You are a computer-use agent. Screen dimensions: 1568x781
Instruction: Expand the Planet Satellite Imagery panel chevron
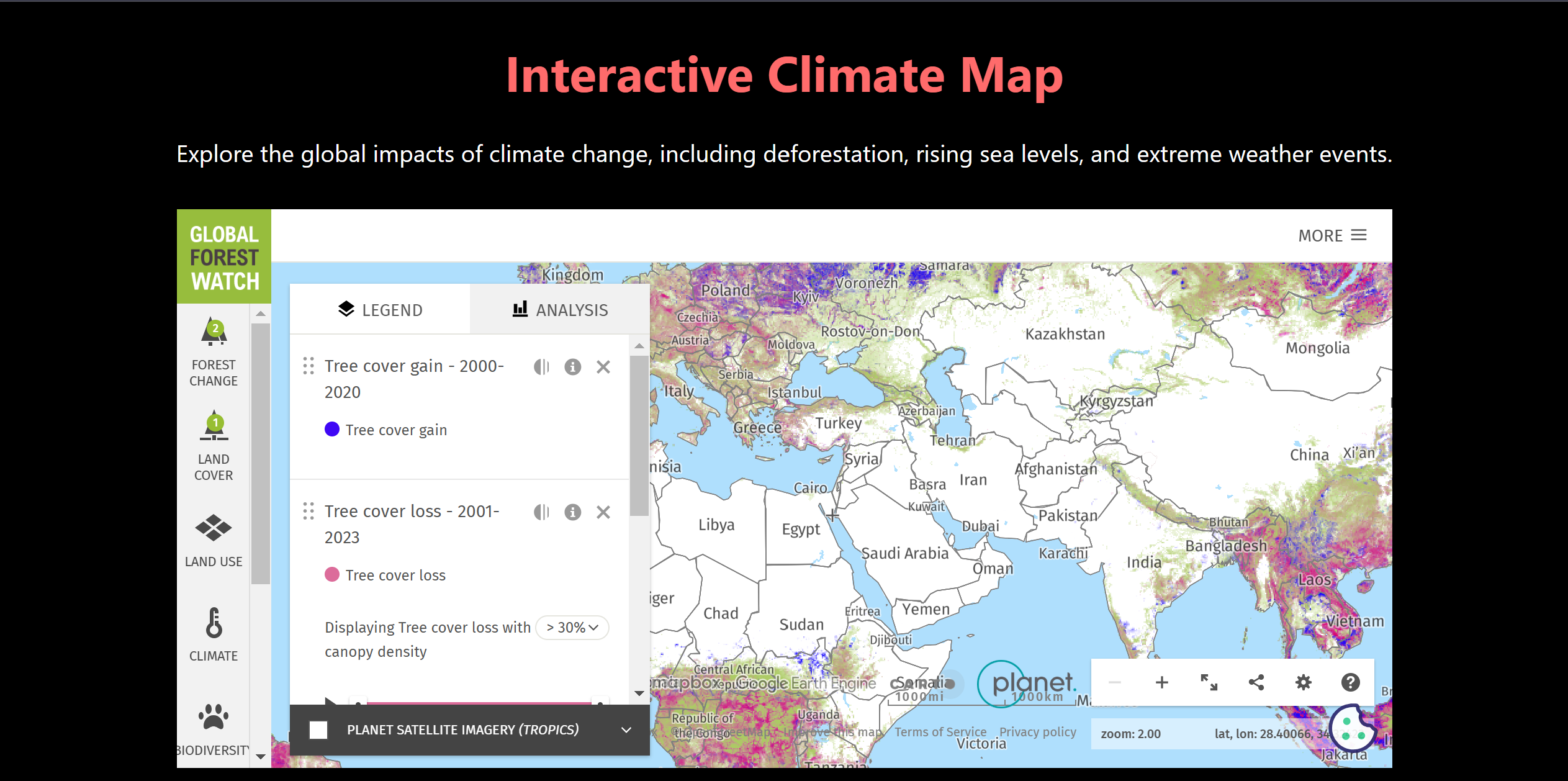point(626,730)
